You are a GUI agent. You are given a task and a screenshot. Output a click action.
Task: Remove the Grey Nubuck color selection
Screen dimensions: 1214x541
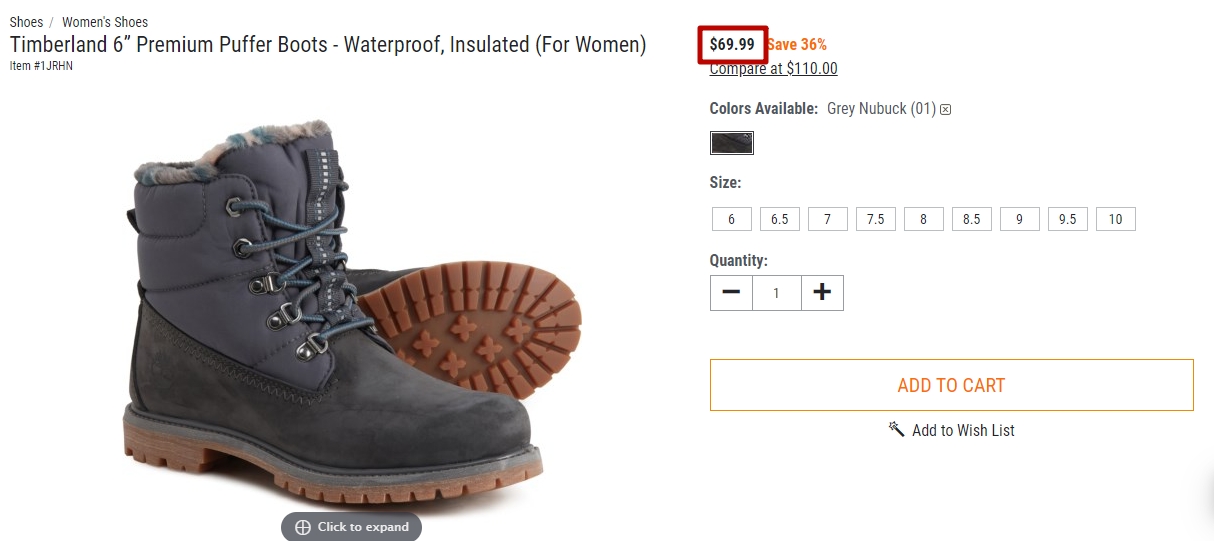tap(945, 110)
